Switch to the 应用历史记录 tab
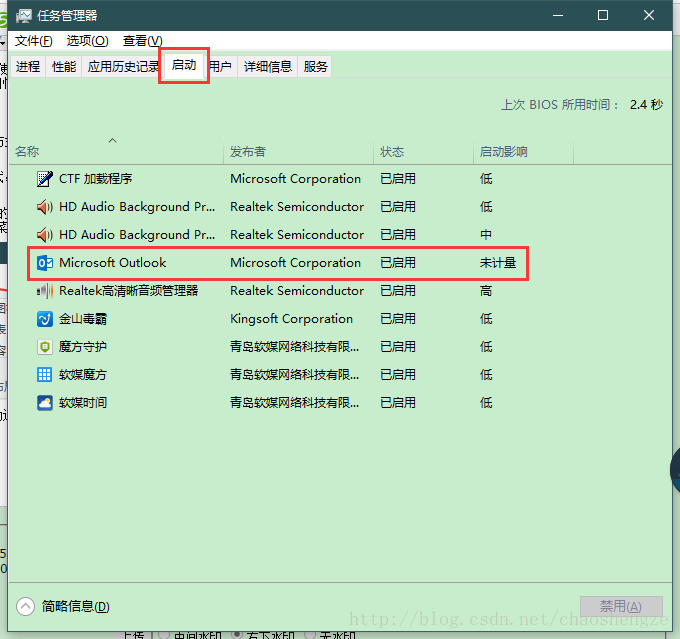The width and height of the screenshot is (680, 639). (122, 66)
